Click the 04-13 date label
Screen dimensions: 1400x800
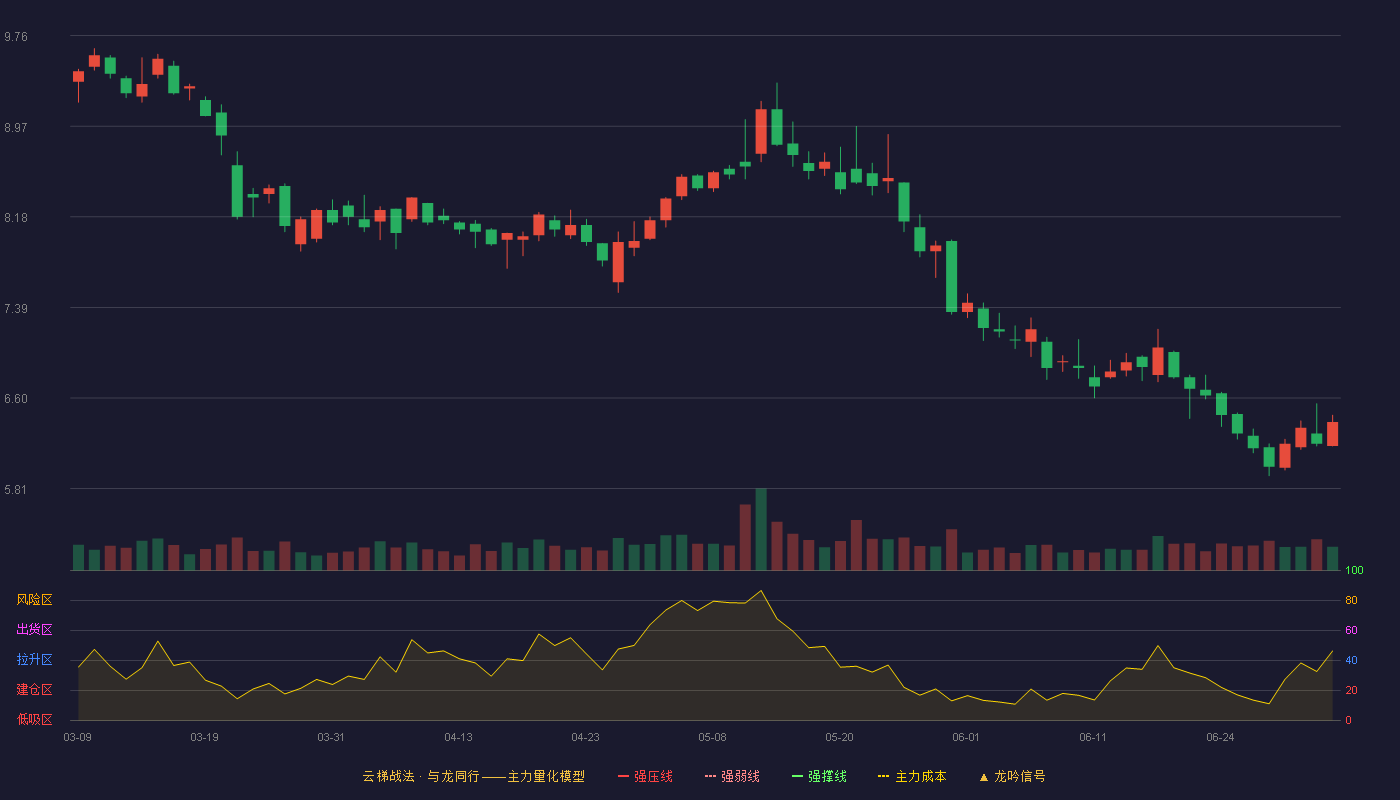tap(458, 737)
